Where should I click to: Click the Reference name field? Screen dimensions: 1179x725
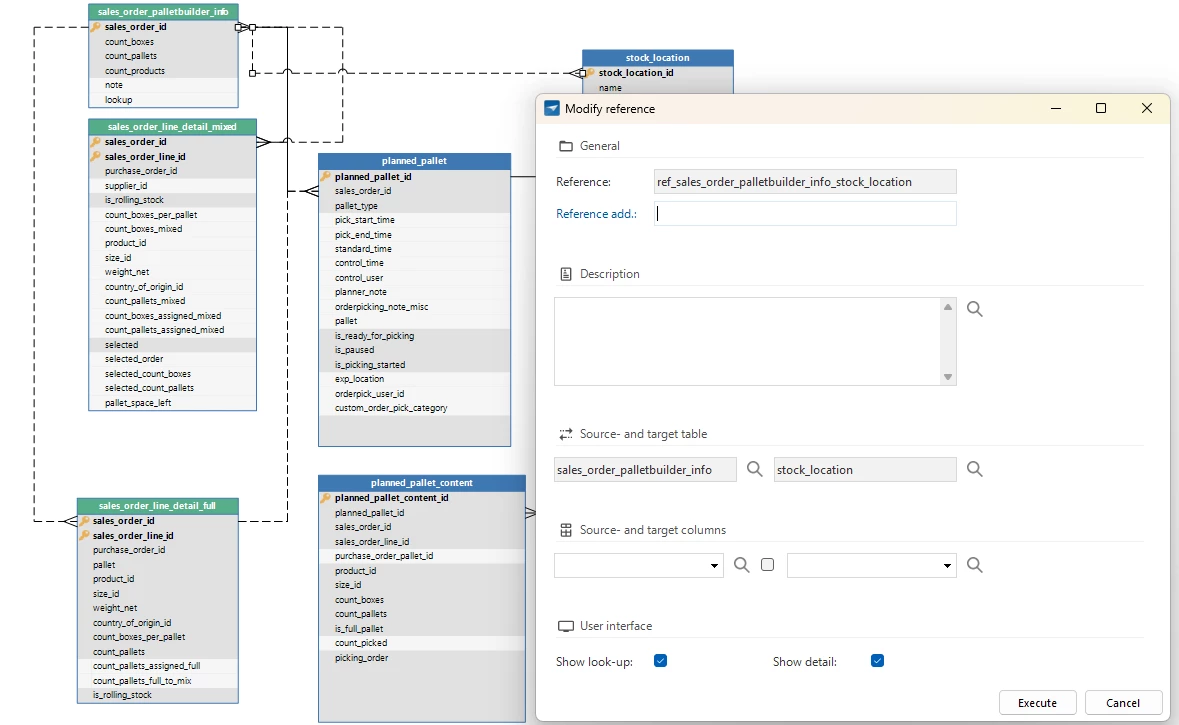[x=805, y=182]
